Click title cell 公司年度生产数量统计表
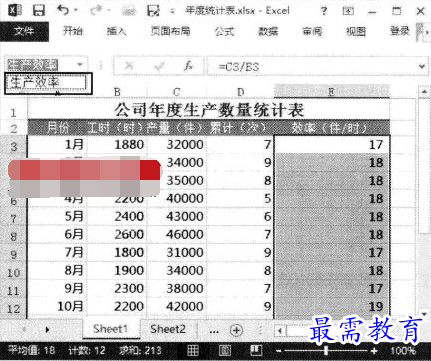The width and height of the screenshot is (431, 361). 209,110
